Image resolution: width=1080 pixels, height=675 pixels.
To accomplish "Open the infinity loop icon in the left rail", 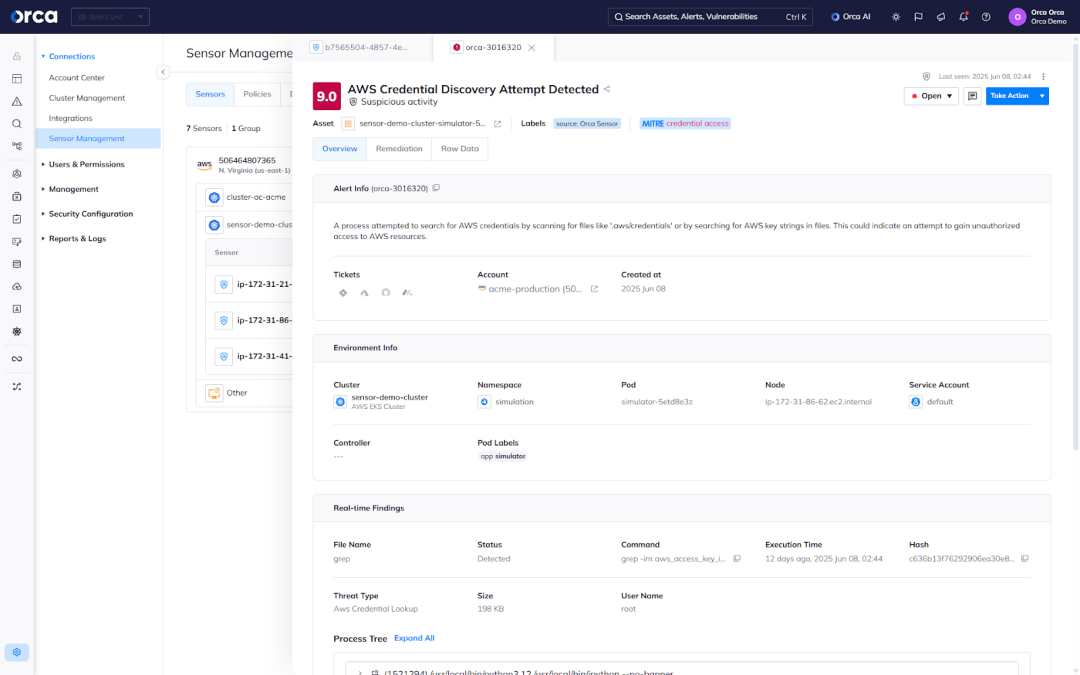I will (17, 359).
